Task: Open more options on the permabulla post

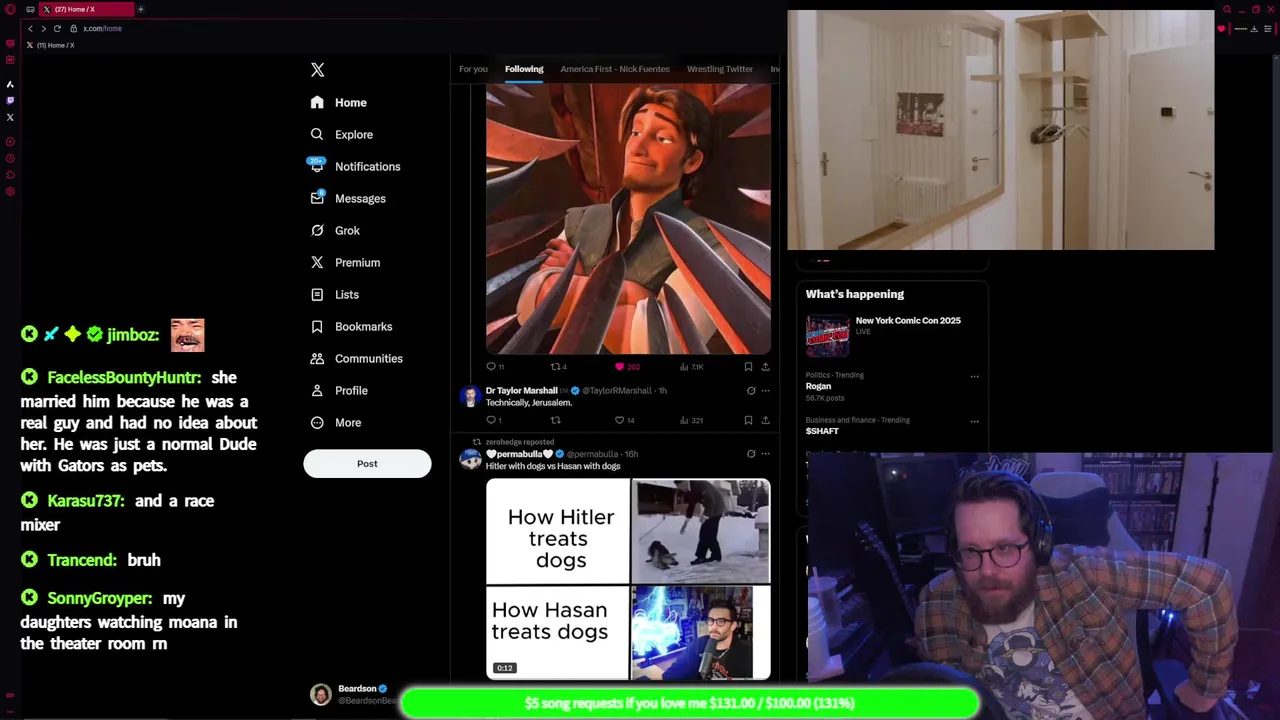Action: [766, 454]
